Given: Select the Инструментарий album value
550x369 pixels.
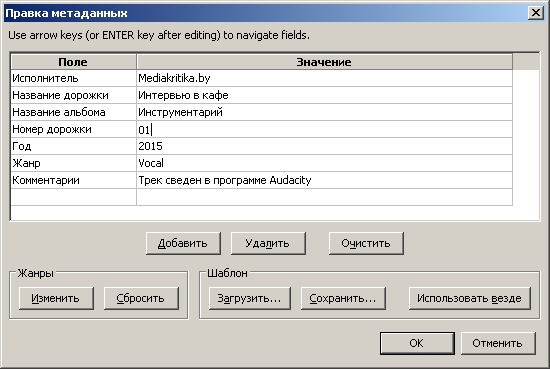Looking at the screenshot, I should [x=324, y=112].
